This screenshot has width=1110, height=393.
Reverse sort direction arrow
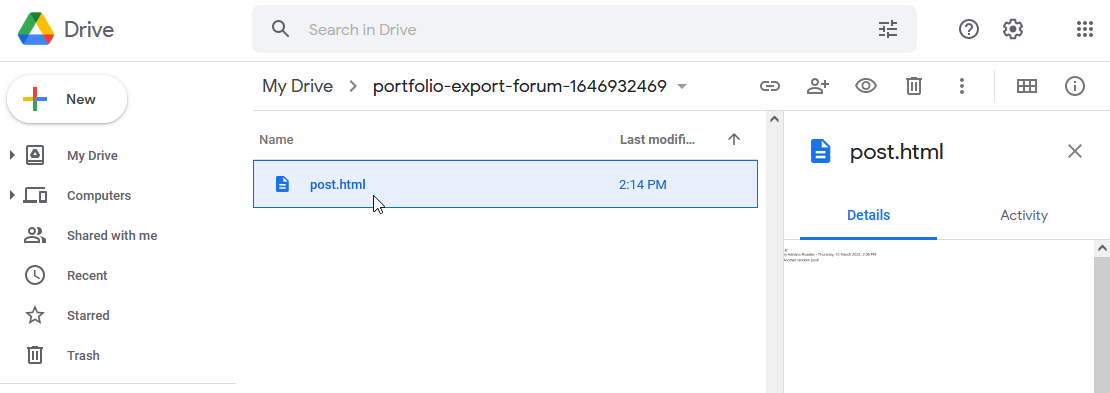(734, 139)
